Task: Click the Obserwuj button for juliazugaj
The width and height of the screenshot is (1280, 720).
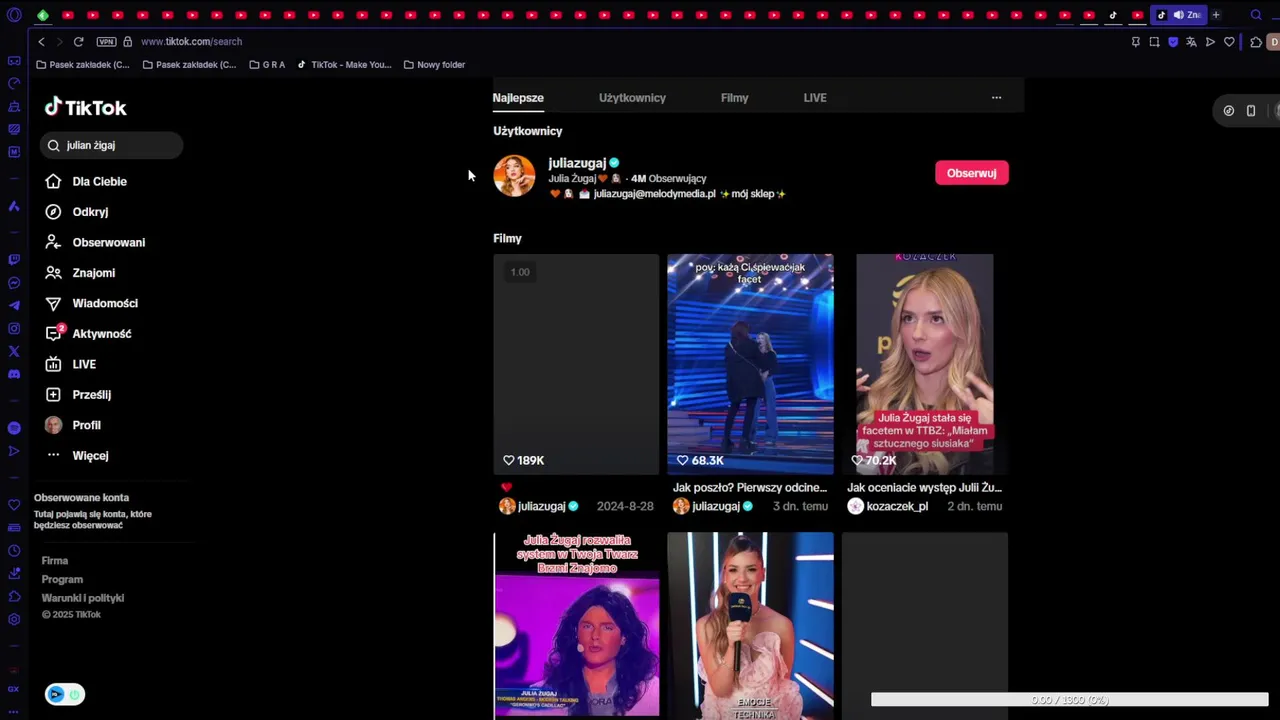Action: (x=971, y=173)
